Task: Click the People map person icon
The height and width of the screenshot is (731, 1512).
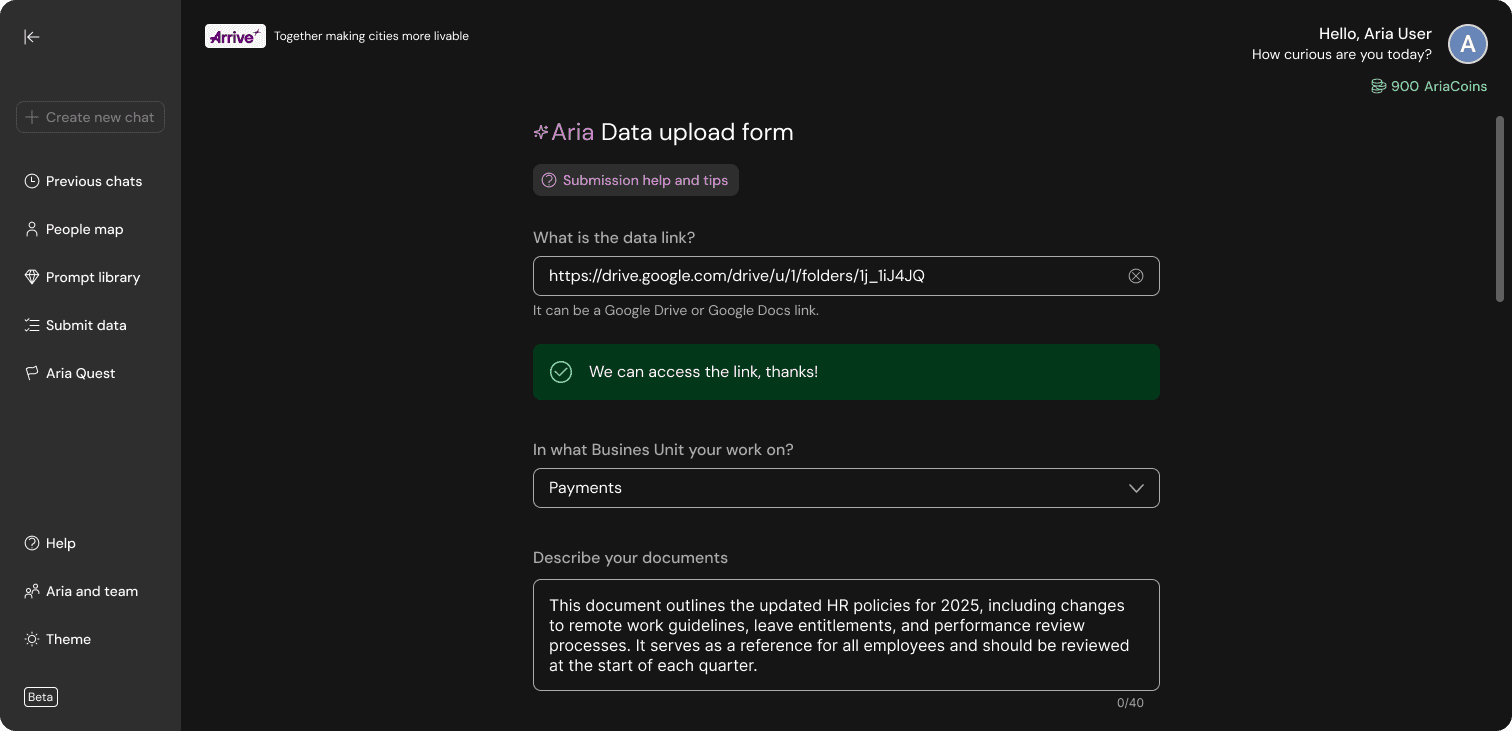Action: click(32, 229)
